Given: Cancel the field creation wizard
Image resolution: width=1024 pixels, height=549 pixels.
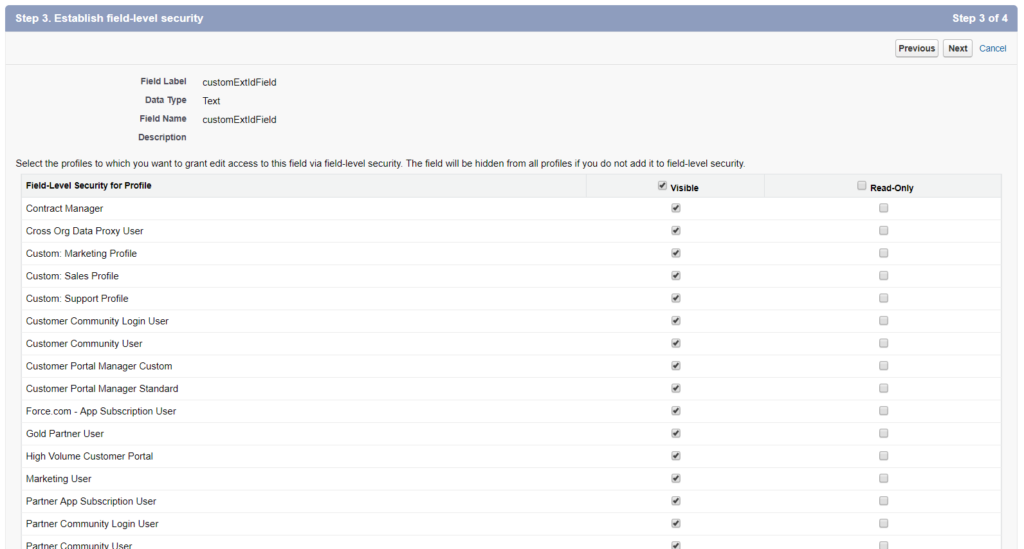Looking at the screenshot, I should coord(993,48).
